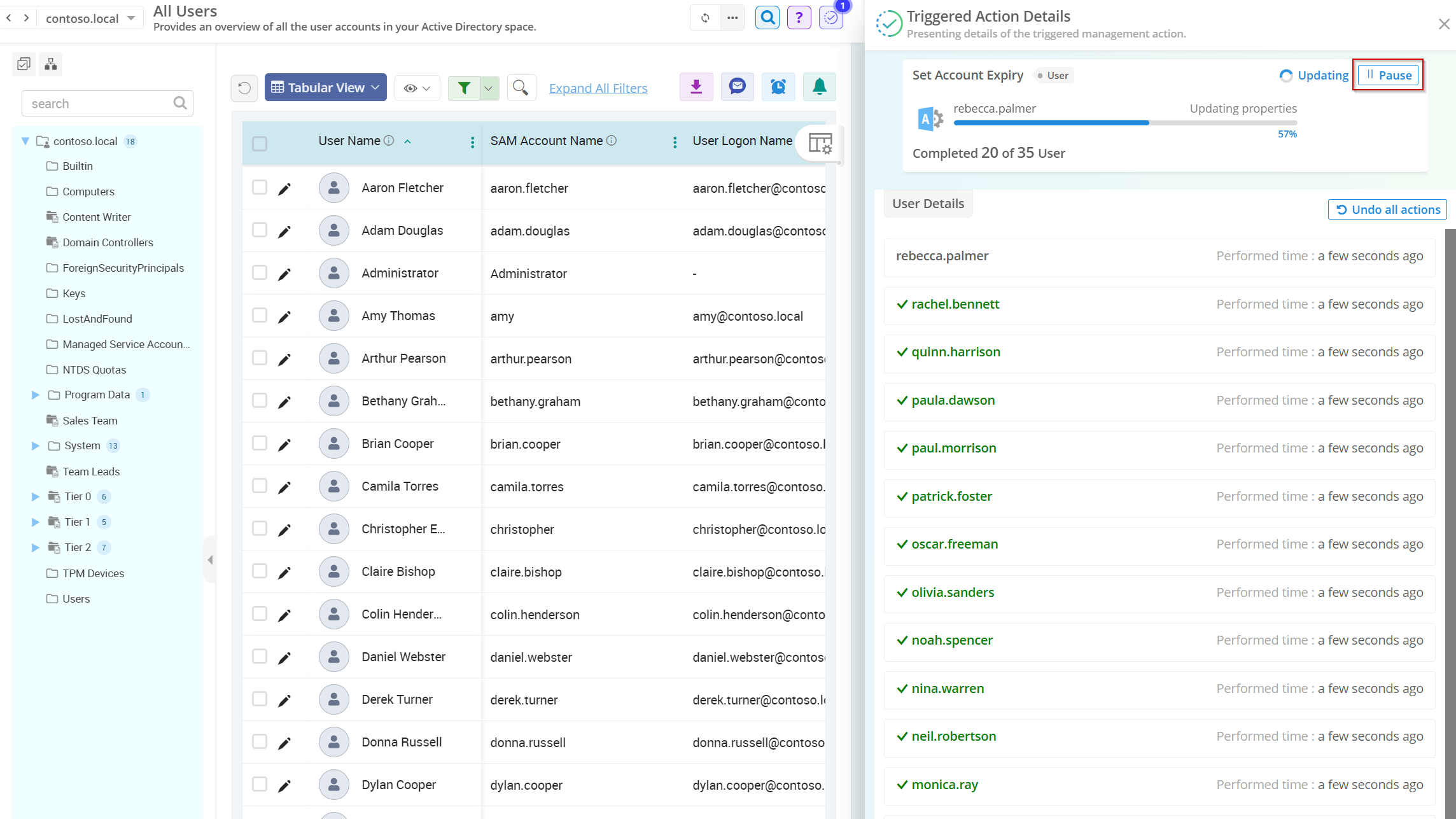Image resolution: width=1456 pixels, height=819 pixels.
Task: Select the Sales Team tree item
Action: (x=90, y=421)
